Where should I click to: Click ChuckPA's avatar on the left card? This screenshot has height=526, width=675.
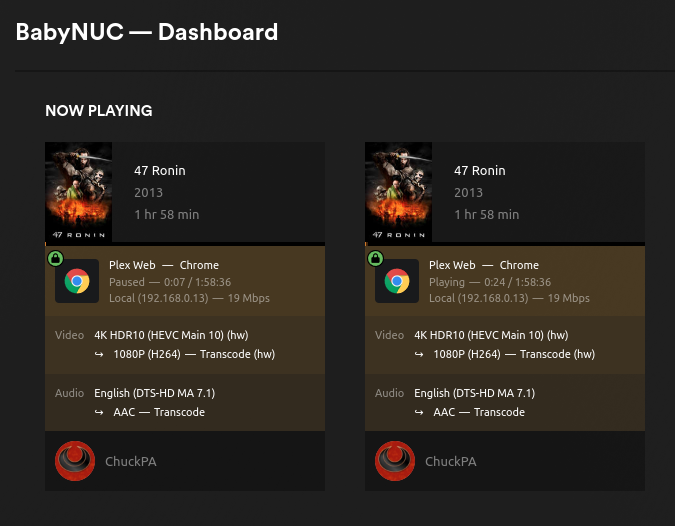74,461
